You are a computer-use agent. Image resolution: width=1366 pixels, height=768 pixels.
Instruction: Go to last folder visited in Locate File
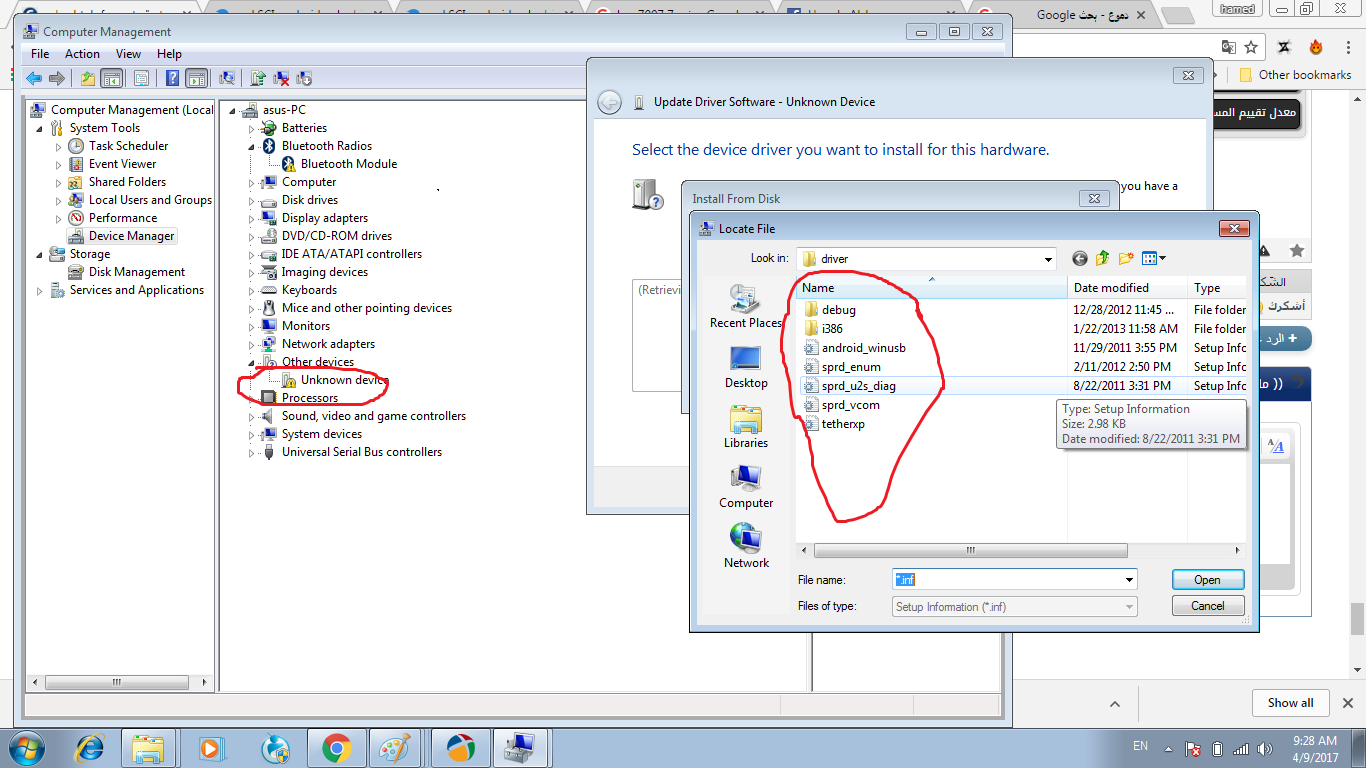click(x=1080, y=259)
